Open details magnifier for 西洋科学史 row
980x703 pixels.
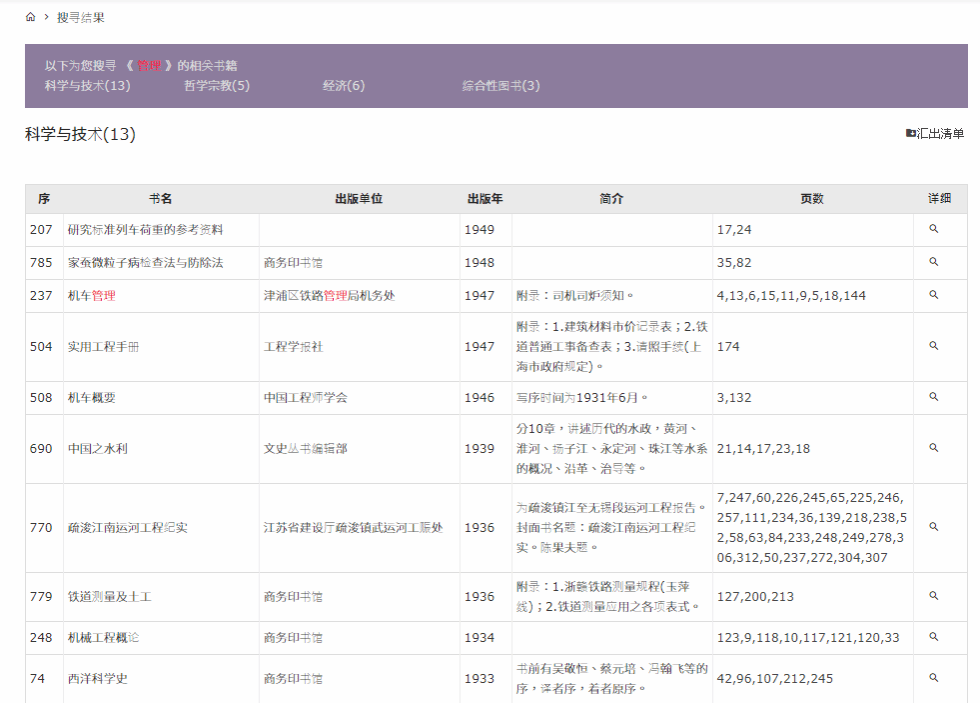(x=933, y=678)
